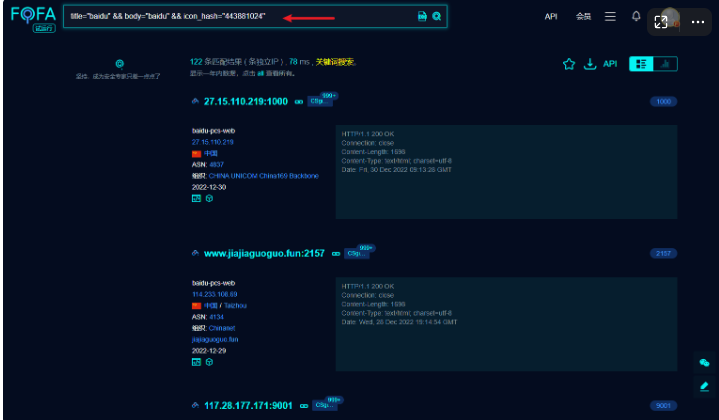Click the port 1000 badge
Screen dimensions: 719x420
tap(664, 101)
